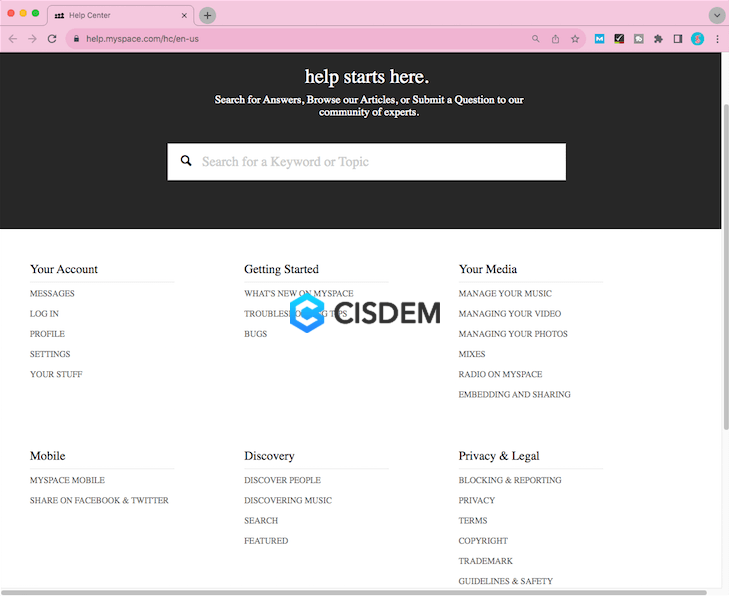
Task: Open the black checkmark extension icon
Action: pos(619,39)
